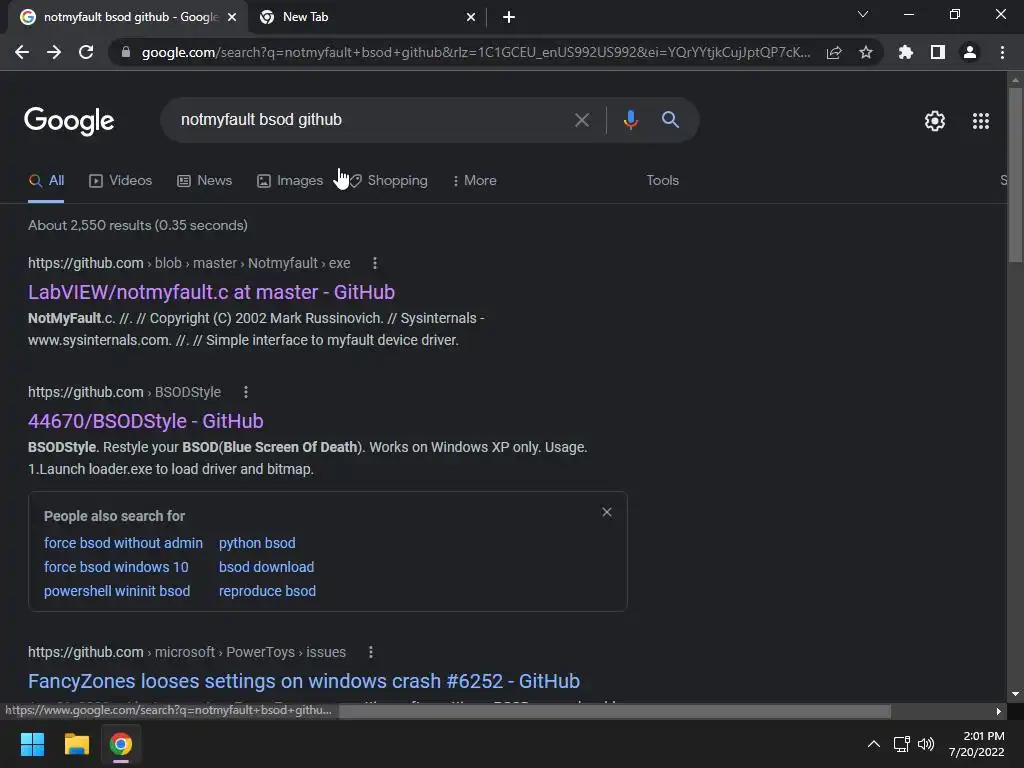Focus the browser address bar URL

475,52
